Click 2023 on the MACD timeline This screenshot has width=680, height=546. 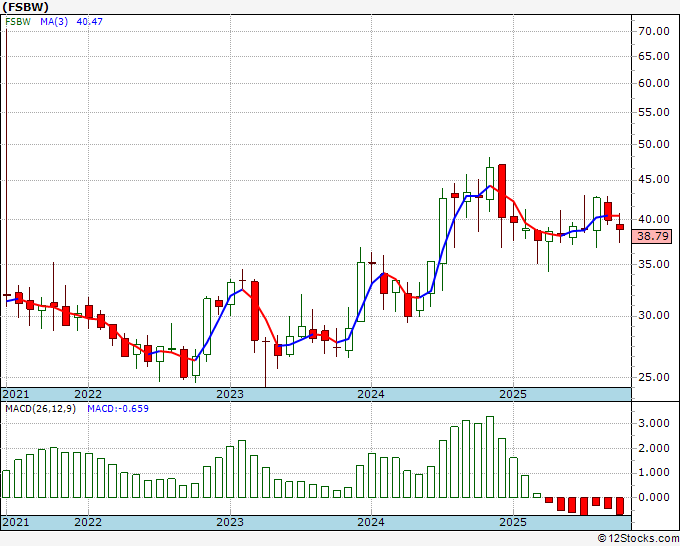[x=230, y=522]
